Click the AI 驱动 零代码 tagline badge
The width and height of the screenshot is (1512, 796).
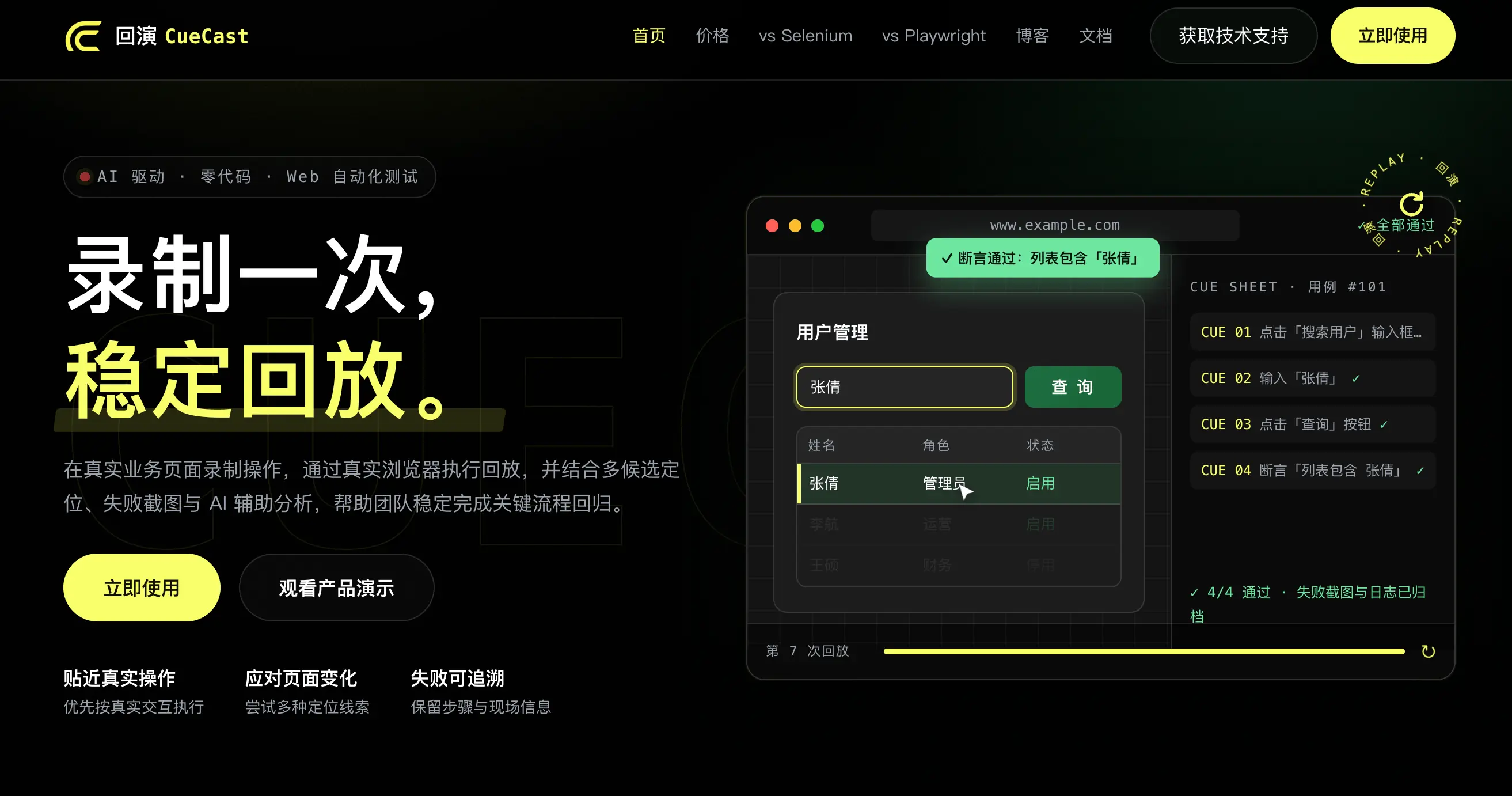pyautogui.click(x=249, y=177)
